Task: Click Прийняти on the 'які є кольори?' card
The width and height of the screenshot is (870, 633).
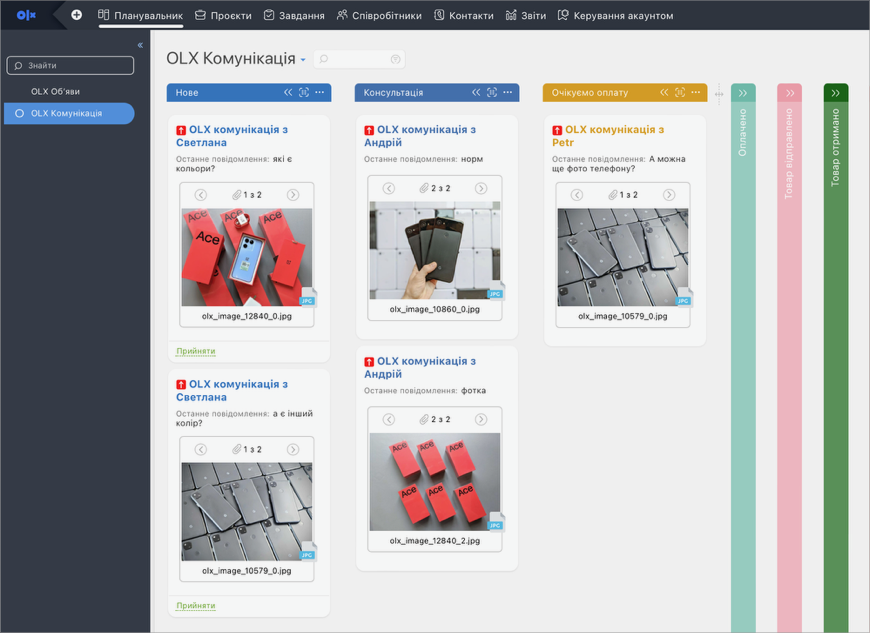Action: coord(196,351)
